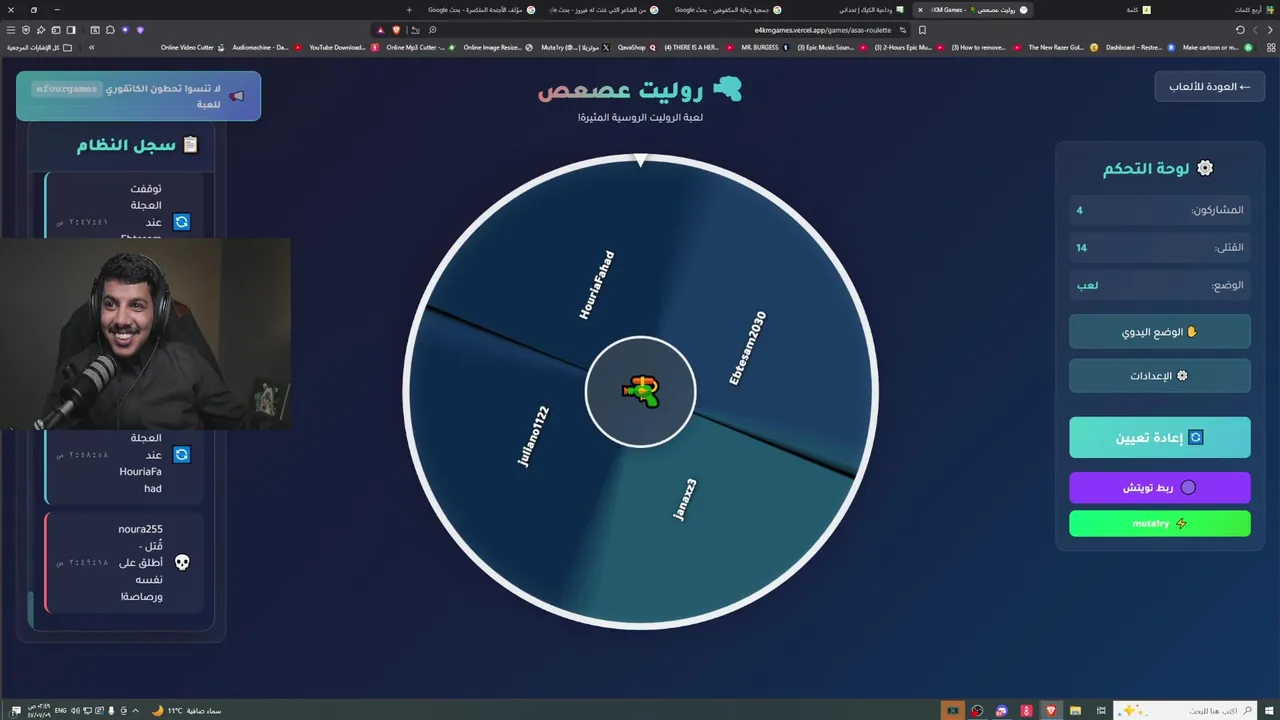Click the المشاركون participants count value 4
This screenshot has width=1280, height=720.
tap(1079, 210)
